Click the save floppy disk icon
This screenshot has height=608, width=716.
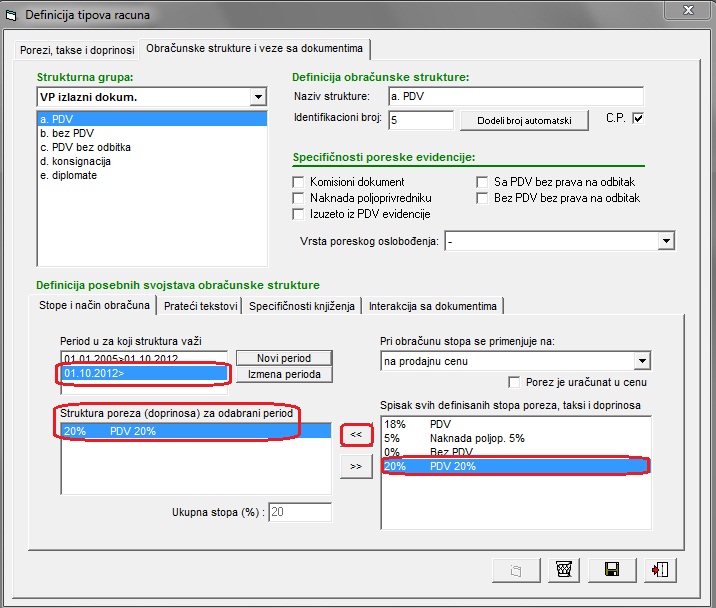(x=610, y=570)
